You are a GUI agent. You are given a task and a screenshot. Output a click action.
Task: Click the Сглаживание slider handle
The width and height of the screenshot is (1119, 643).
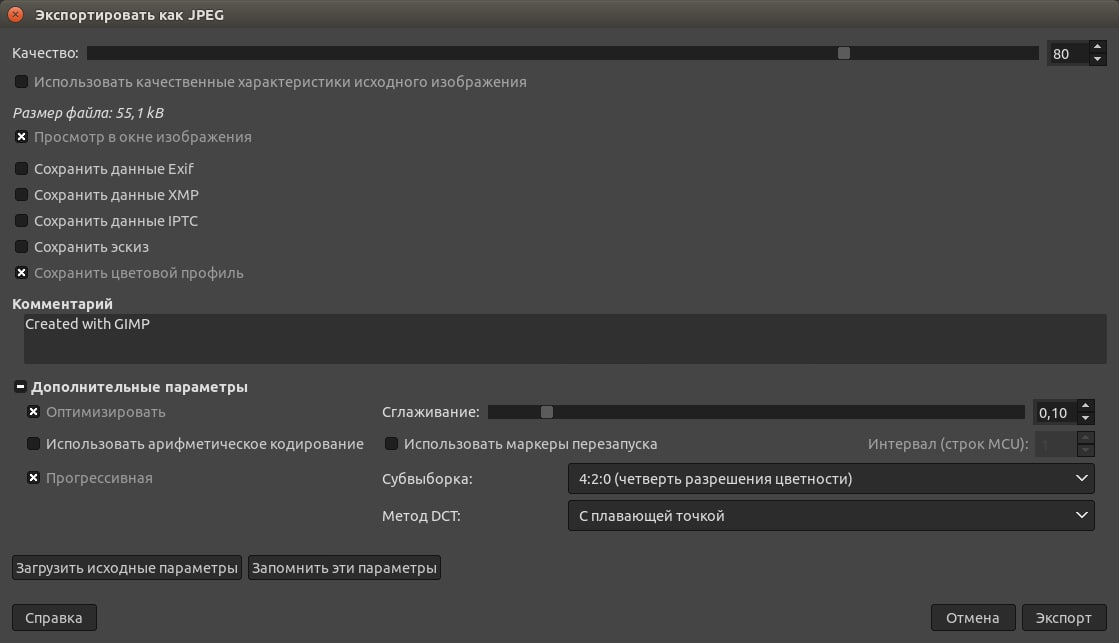(546, 412)
